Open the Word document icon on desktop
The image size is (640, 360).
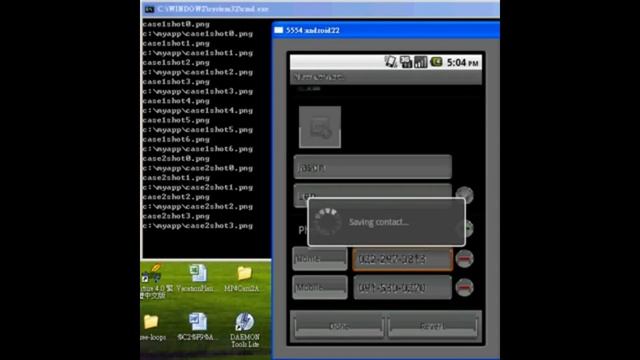coord(198,327)
